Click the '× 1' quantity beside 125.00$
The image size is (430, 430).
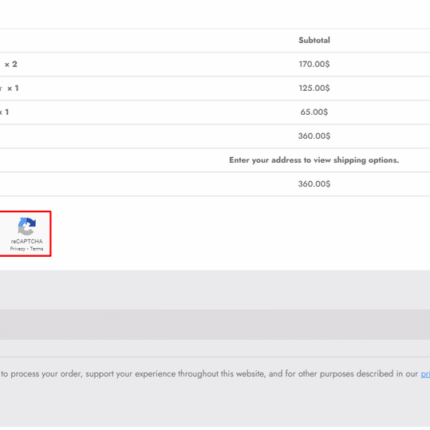[x=13, y=88]
